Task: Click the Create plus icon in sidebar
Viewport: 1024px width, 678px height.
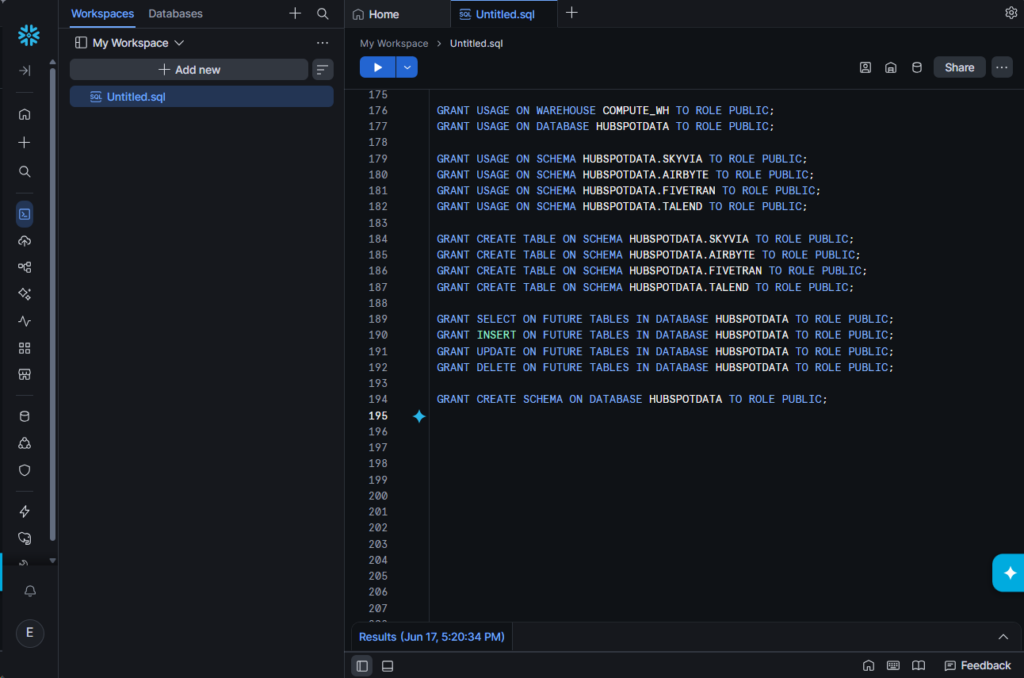Action: (x=25, y=142)
